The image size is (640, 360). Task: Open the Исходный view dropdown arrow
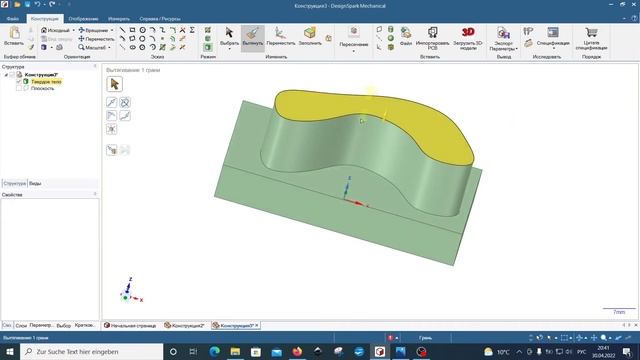(x=73, y=30)
